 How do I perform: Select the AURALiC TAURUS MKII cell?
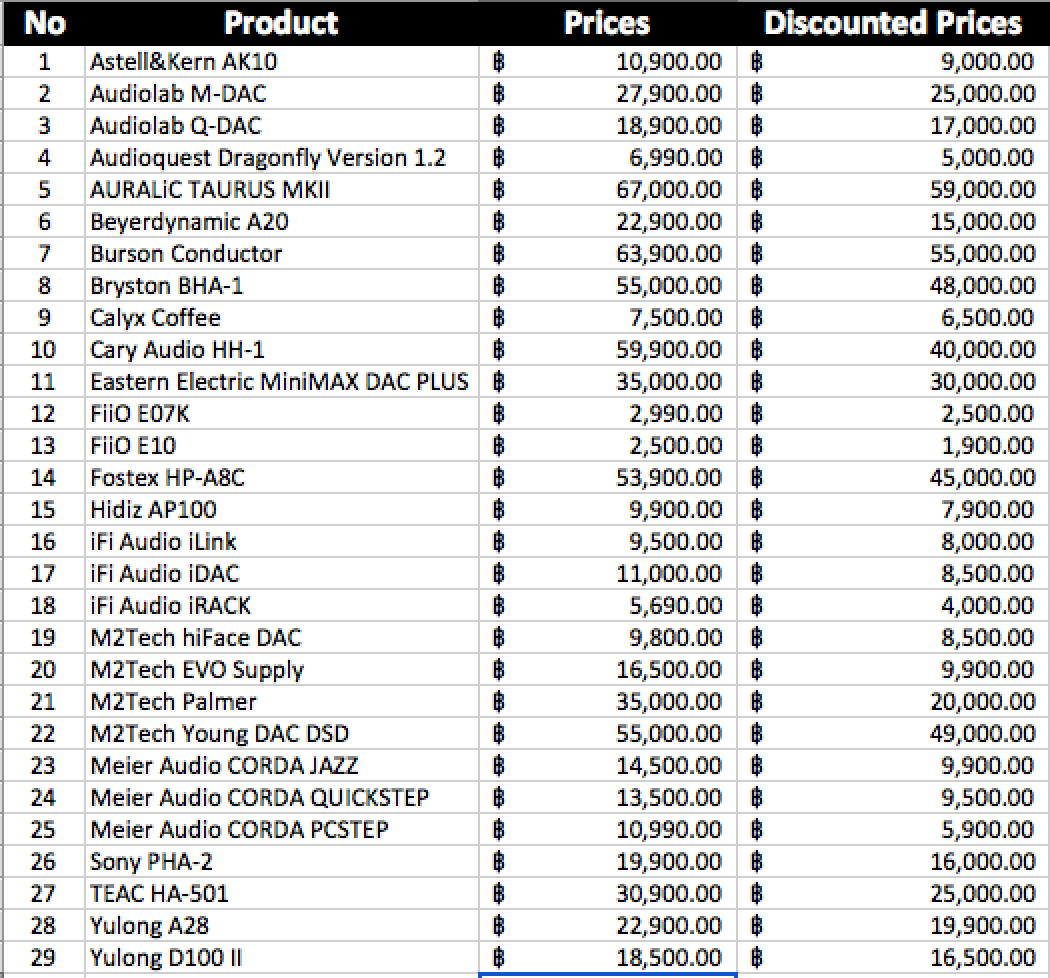tap(209, 190)
